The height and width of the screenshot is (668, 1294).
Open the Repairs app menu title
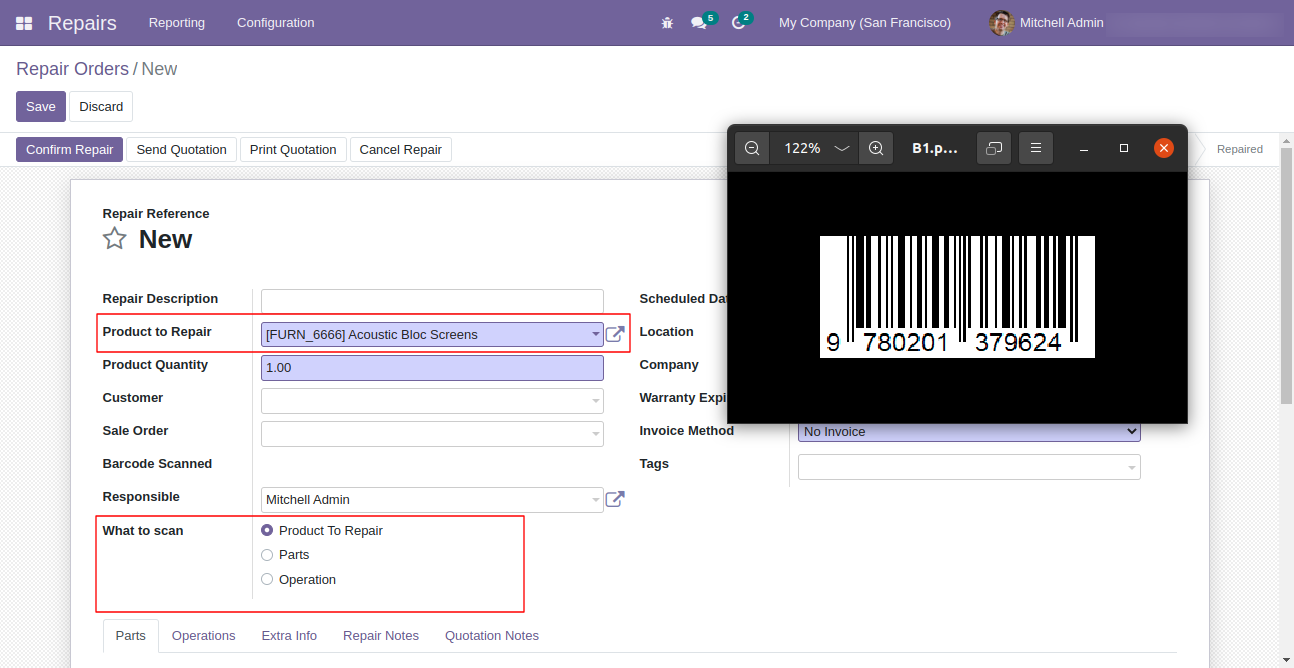(x=82, y=23)
